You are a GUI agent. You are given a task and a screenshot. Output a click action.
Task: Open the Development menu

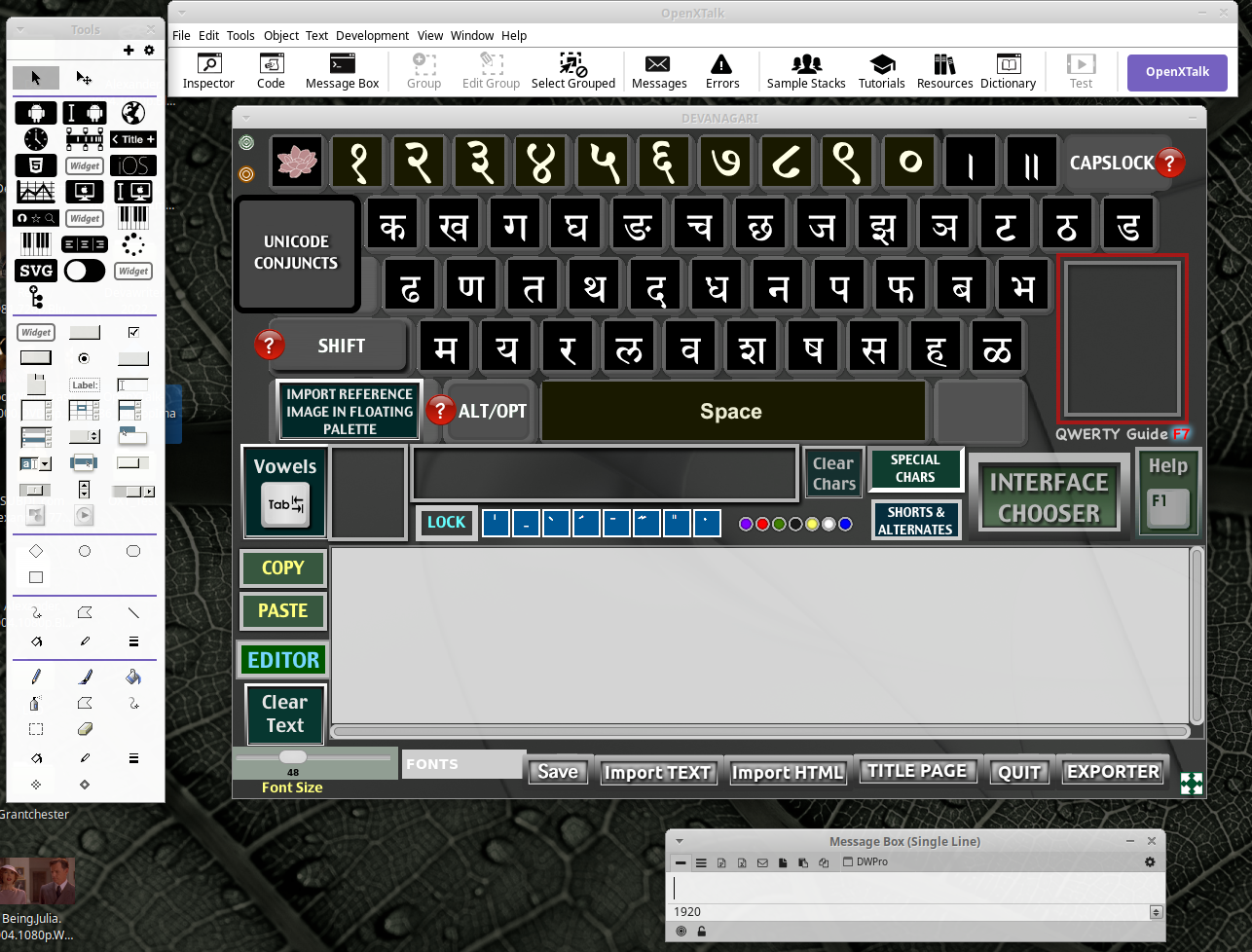(373, 35)
